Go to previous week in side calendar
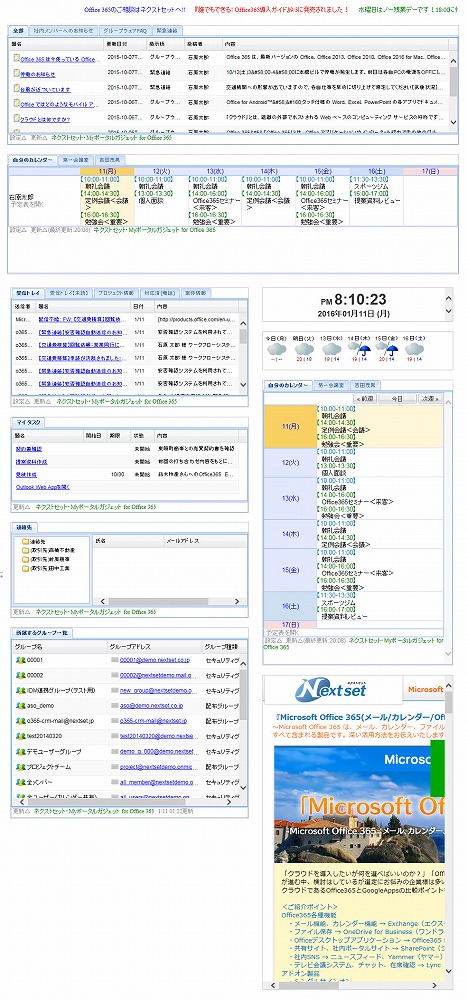Viewport: 467px width, 1000px height. coord(366,399)
